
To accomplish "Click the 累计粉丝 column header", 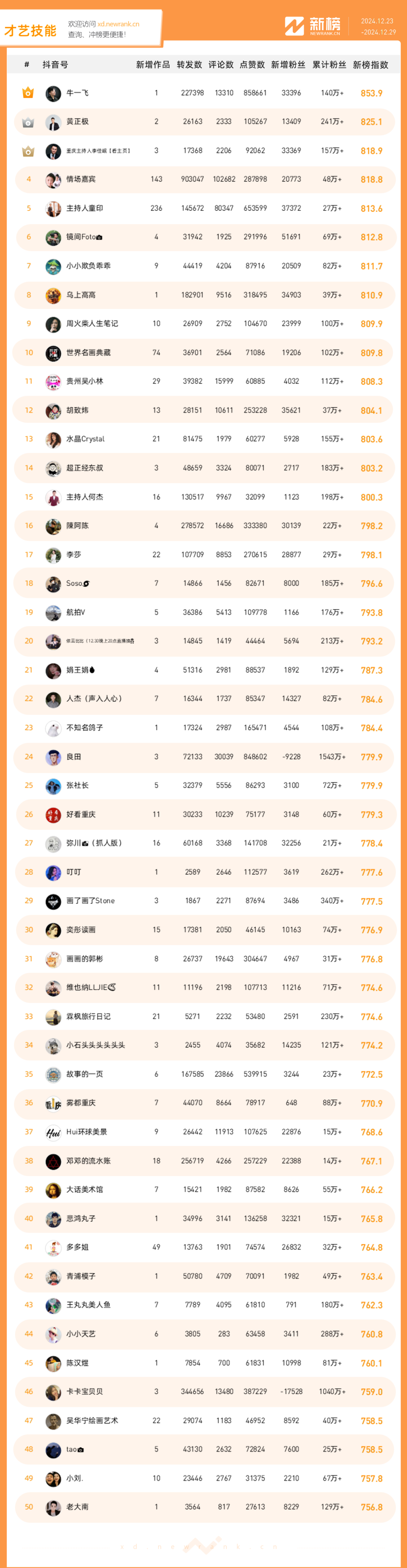I will [x=329, y=65].
